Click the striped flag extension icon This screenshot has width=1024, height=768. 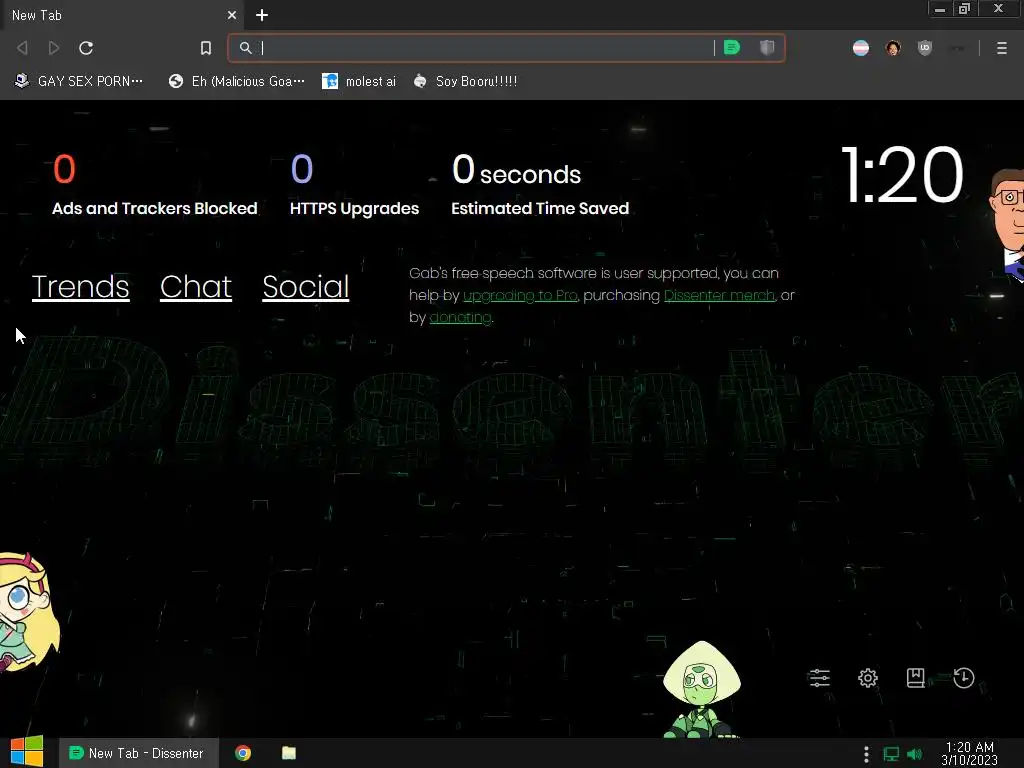(861, 48)
